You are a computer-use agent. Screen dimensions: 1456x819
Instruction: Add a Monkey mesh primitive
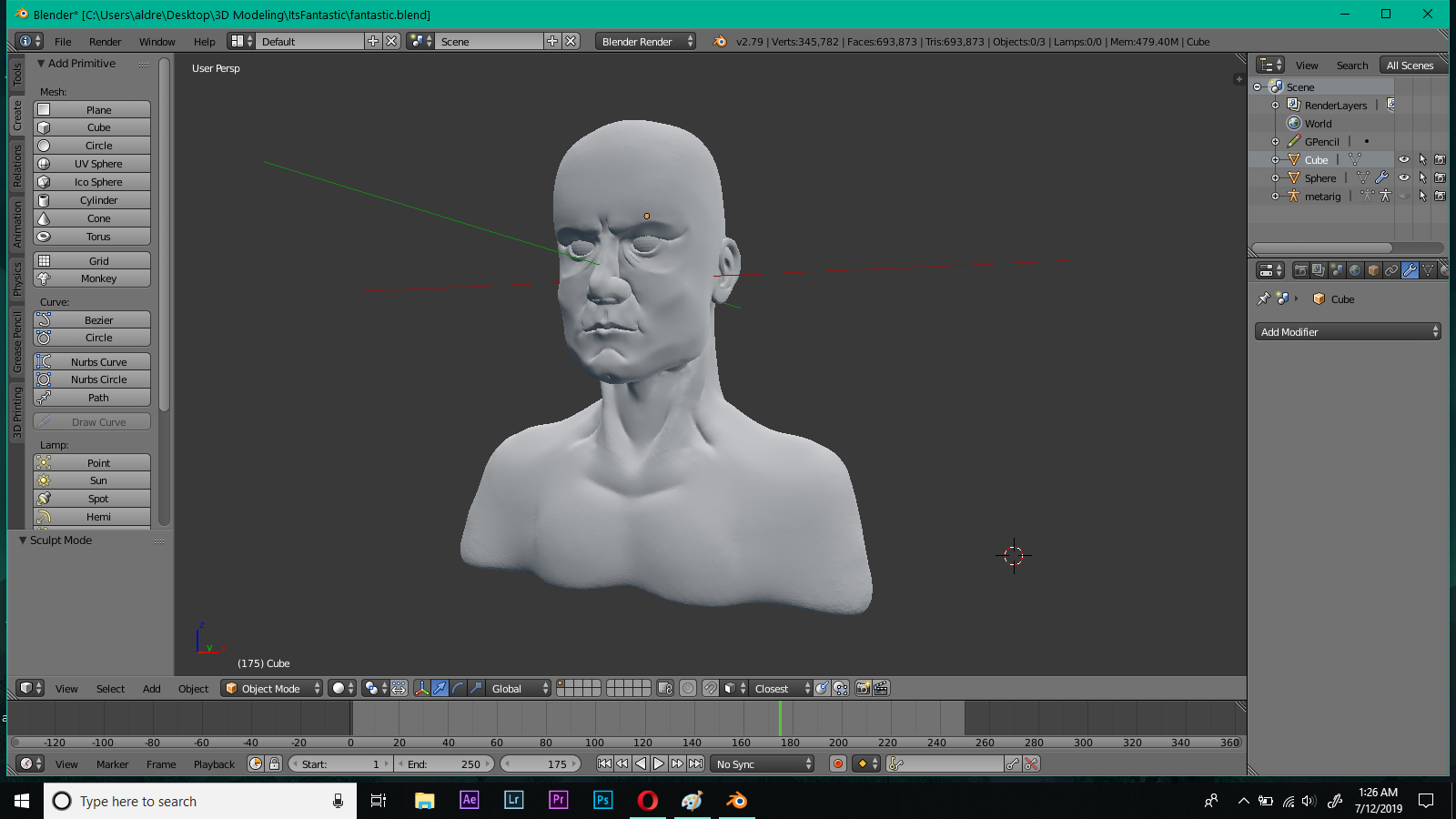[x=92, y=278]
